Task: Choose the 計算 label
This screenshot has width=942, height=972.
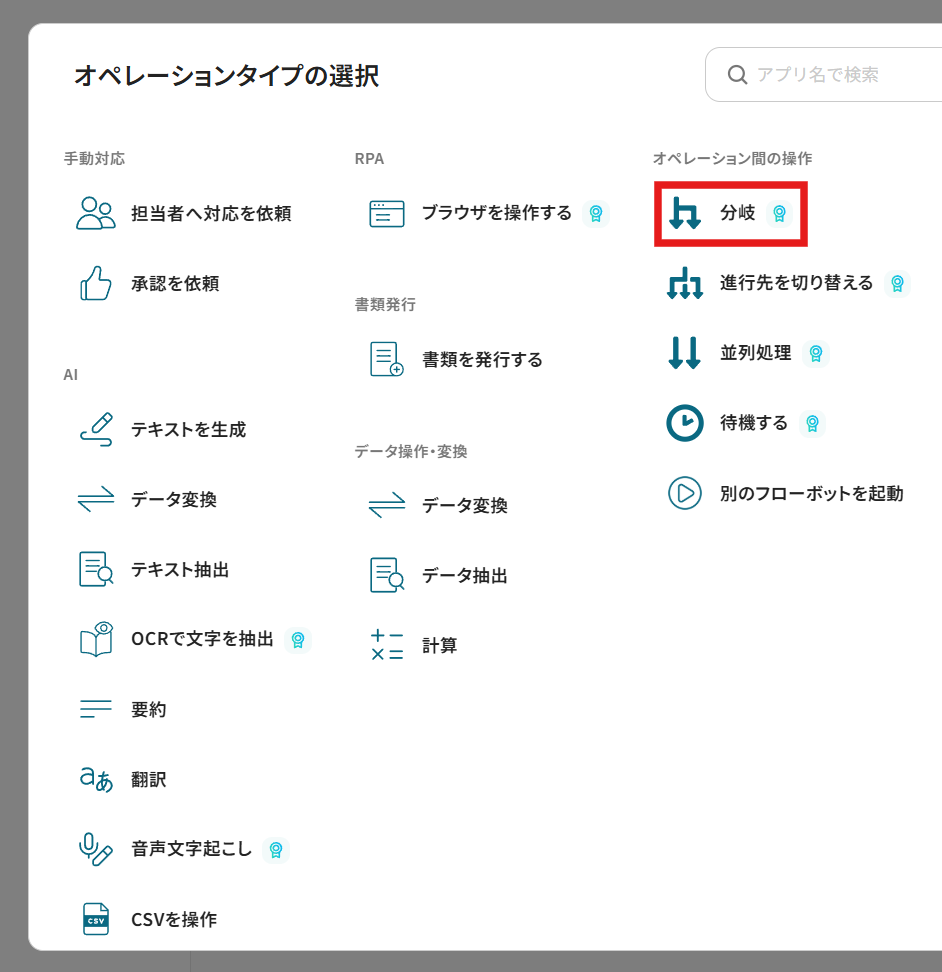Action: (x=439, y=645)
